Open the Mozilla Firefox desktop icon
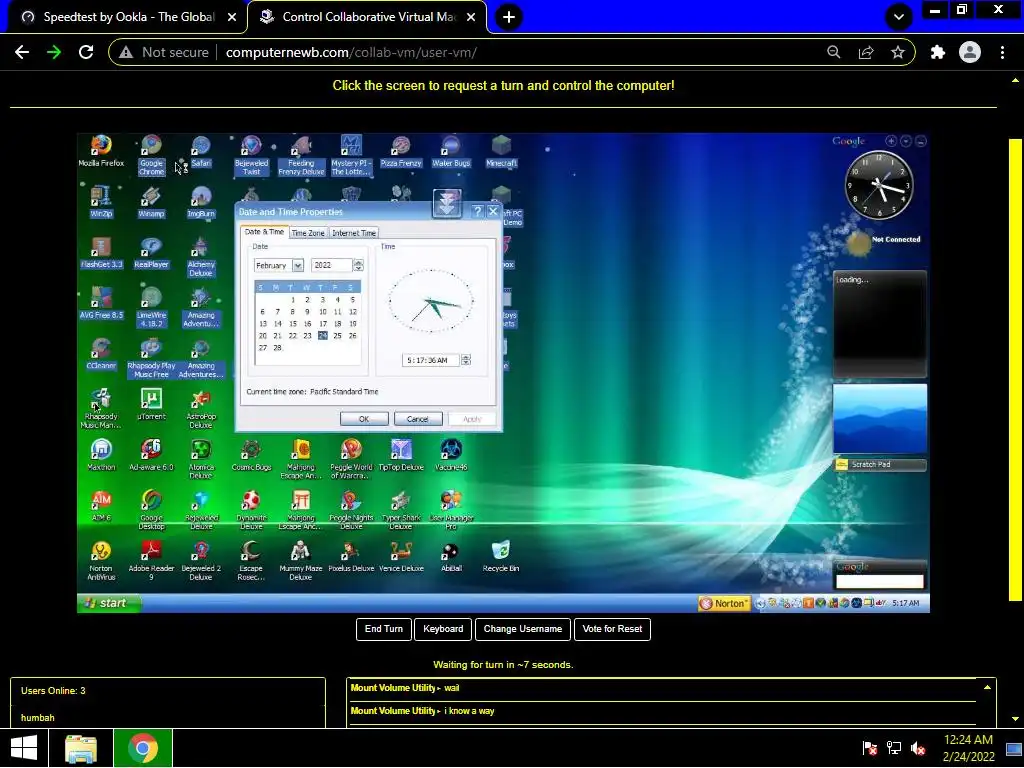This screenshot has width=1024, height=768. 101,151
